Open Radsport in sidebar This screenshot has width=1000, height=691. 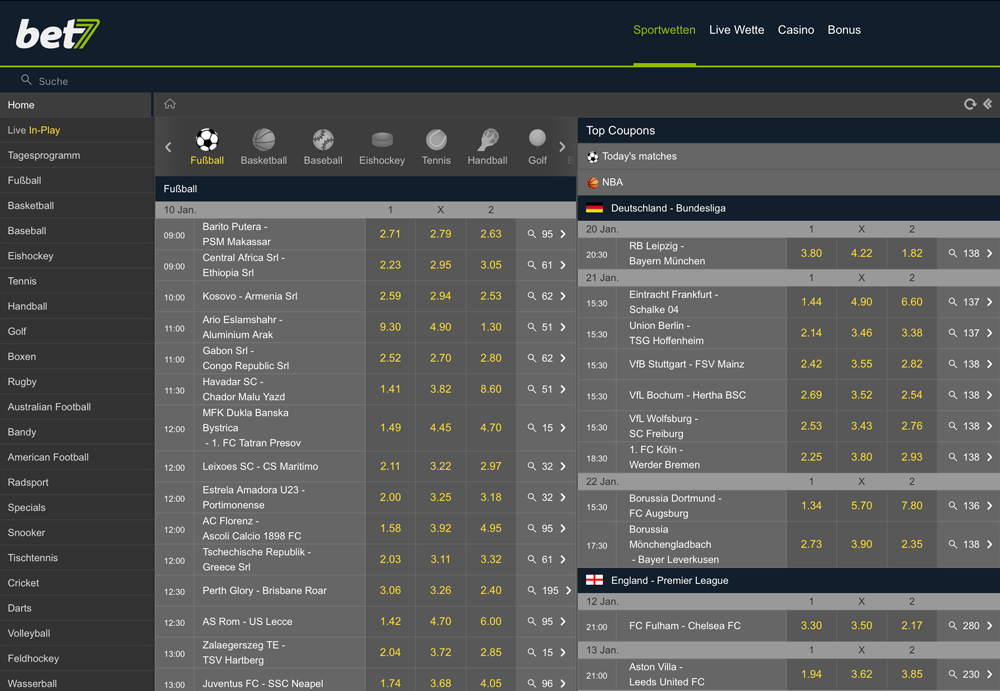click(x=77, y=482)
